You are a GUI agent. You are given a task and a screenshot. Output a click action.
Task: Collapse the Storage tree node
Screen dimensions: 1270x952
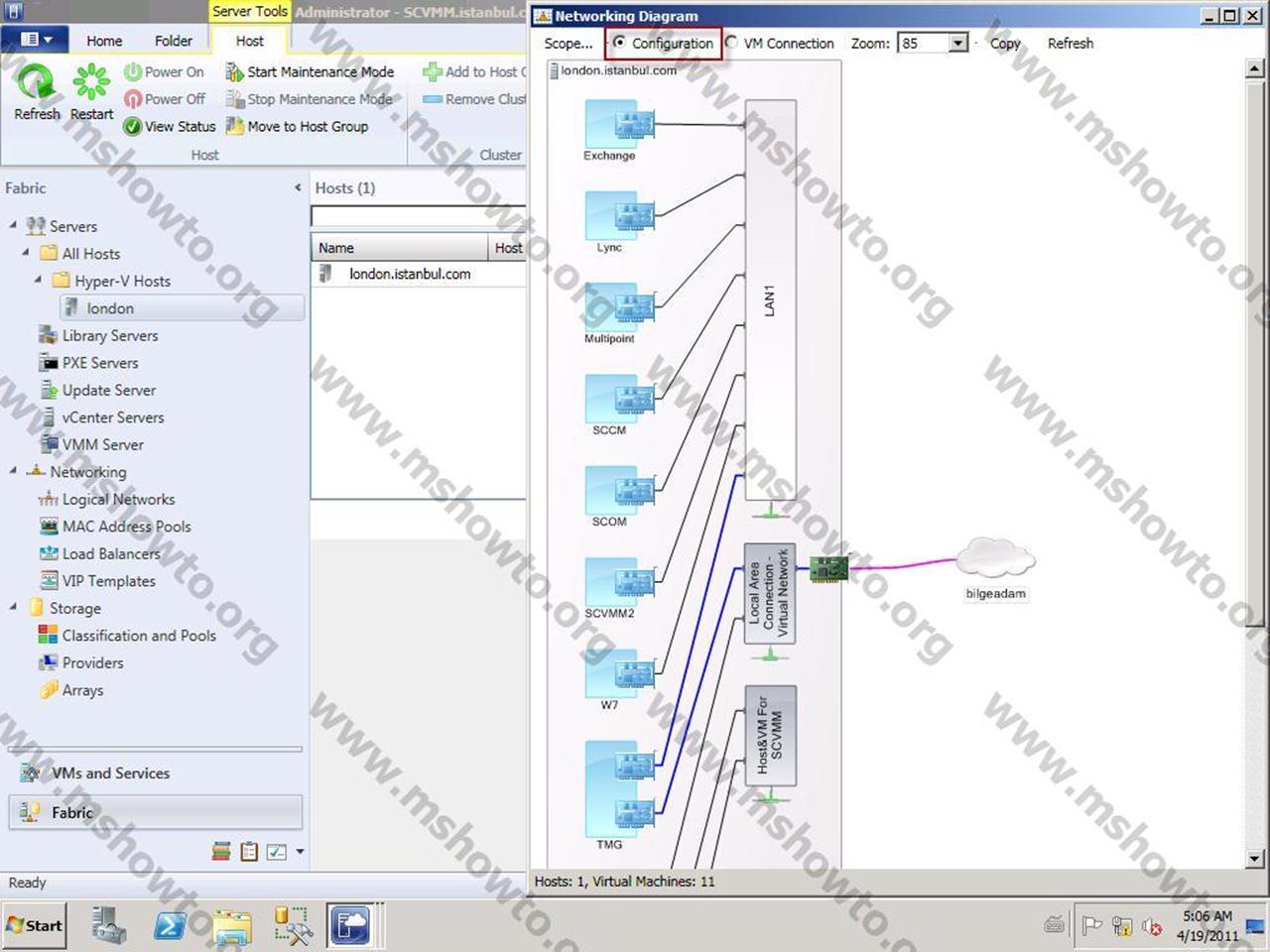13,607
